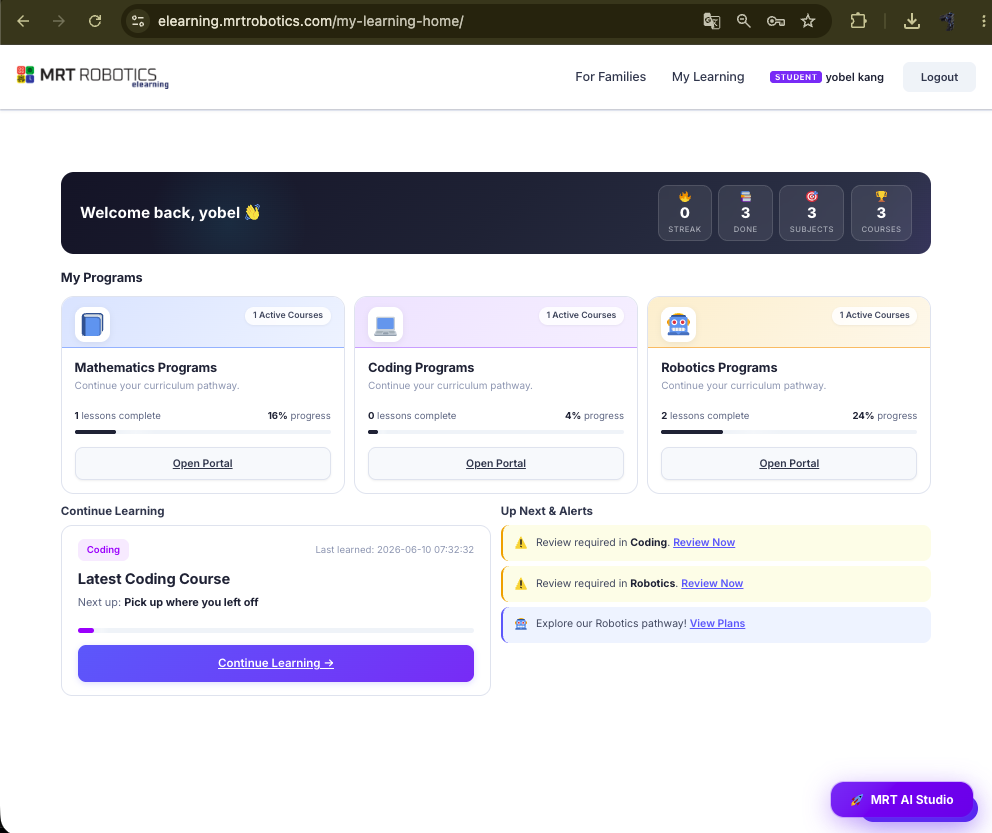Click the browser address bar URL
Screen dimensions: 992x833
(310, 21)
